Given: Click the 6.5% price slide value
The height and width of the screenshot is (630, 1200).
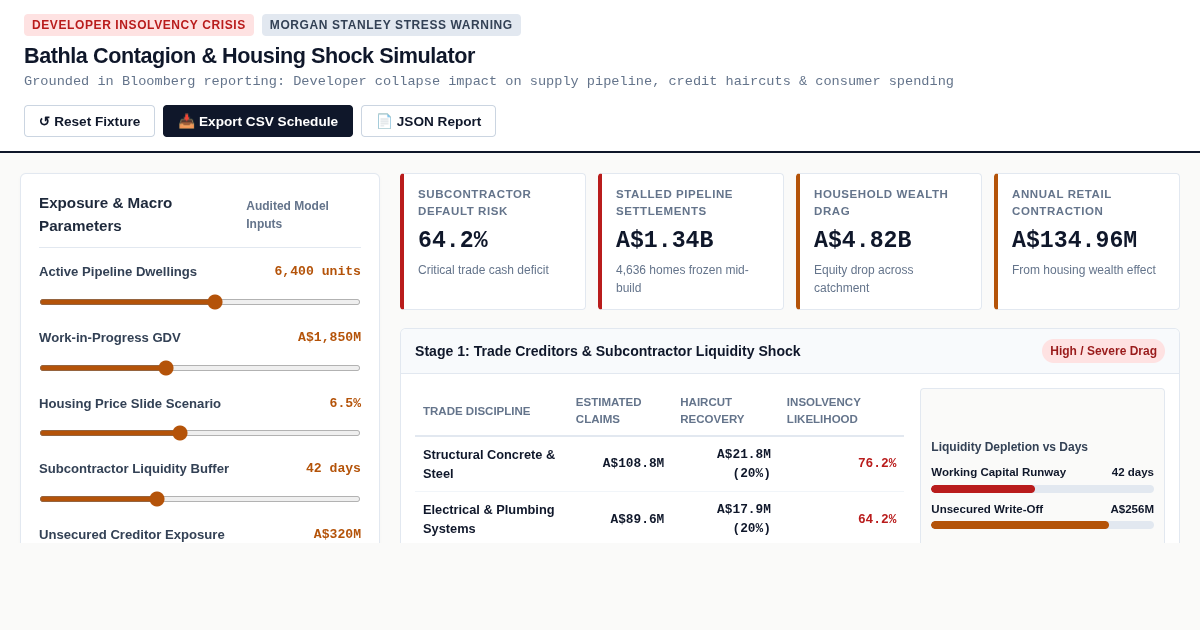Looking at the screenshot, I should 345,404.
